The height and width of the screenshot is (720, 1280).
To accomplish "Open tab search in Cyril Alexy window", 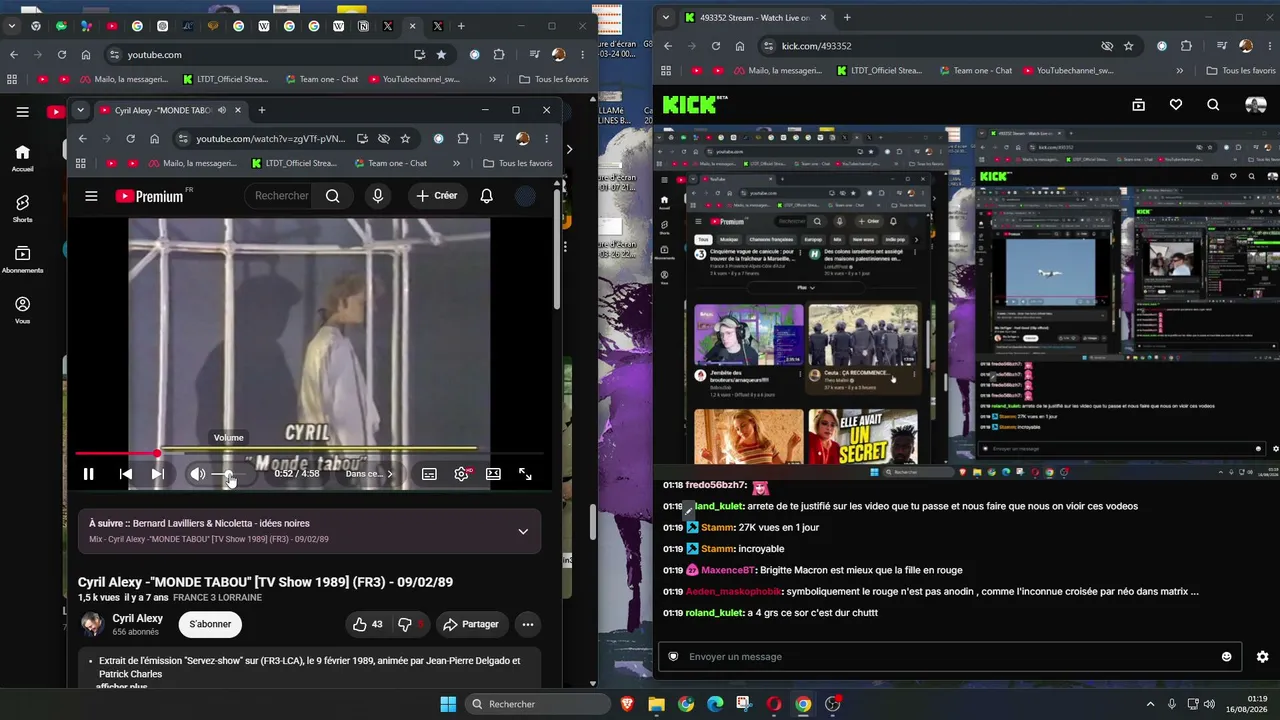I will click(80, 110).
